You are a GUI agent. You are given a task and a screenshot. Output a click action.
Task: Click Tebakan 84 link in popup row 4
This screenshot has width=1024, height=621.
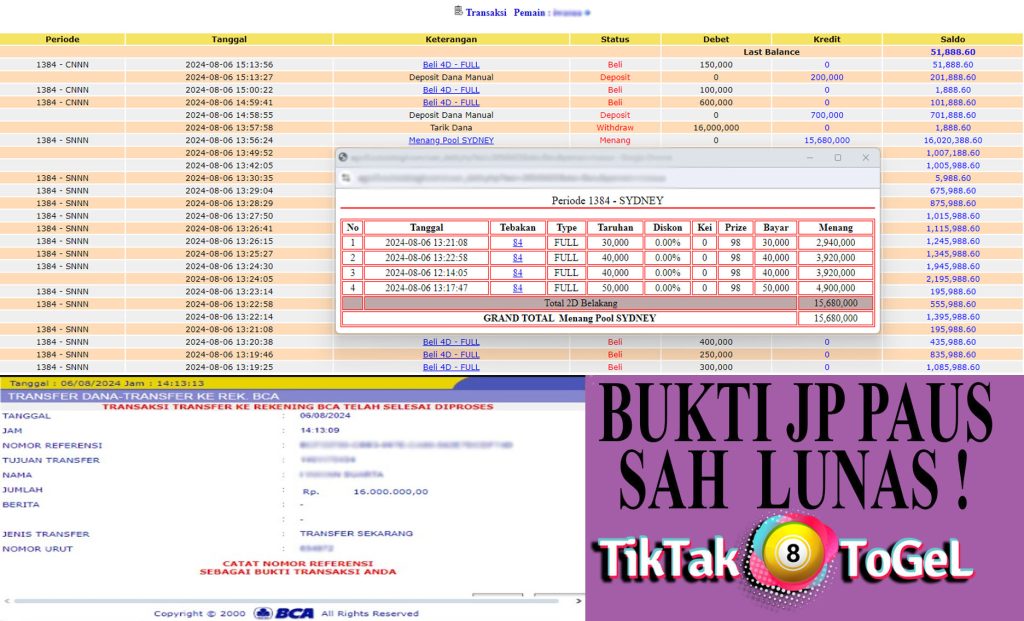point(517,288)
